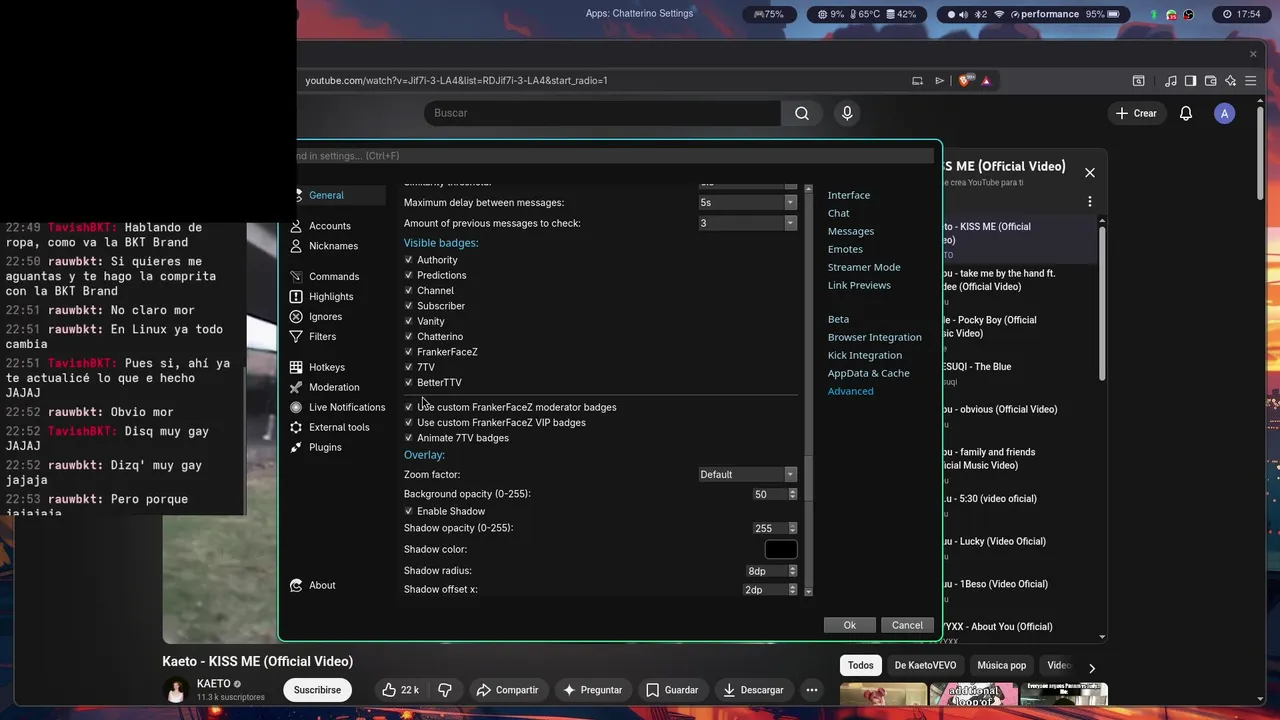The image size is (1280, 720).
Task: Open the Brave Leo AI sparkle icon
Action: [x=1231, y=81]
